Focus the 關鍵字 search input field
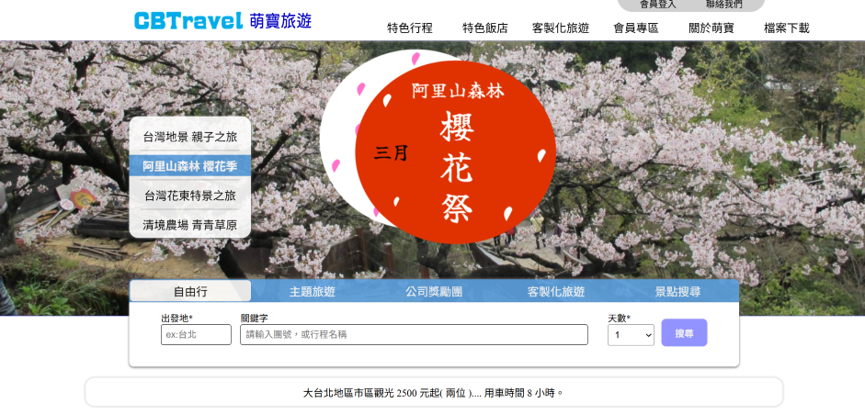 (414, 335)
